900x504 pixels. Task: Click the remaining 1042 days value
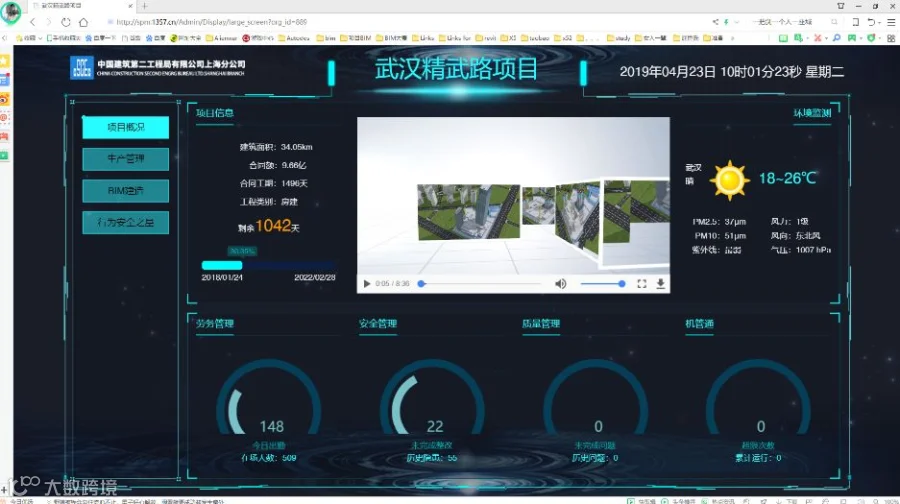coord(273,226)
